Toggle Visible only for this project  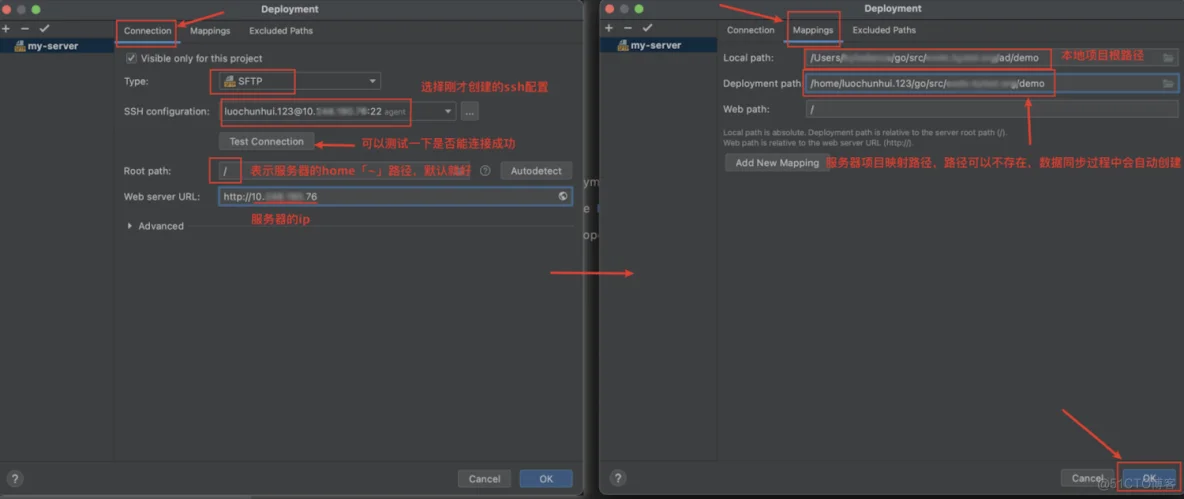(x=132, y=58)
